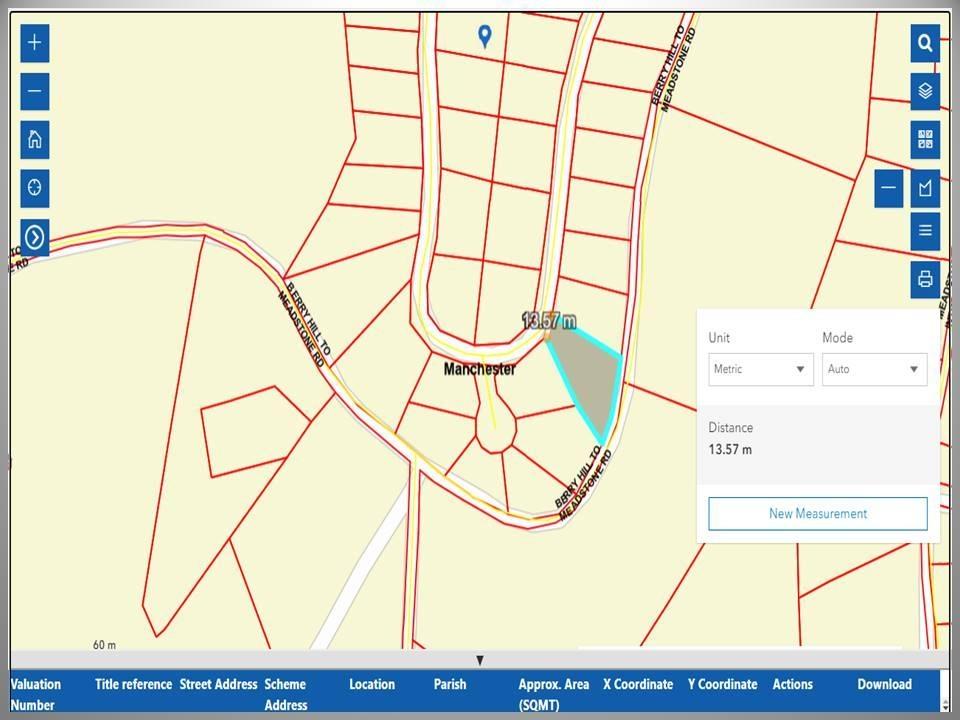Zoom out with the left minus button
The image size is (960, 720).
click(x=35, y=92)
